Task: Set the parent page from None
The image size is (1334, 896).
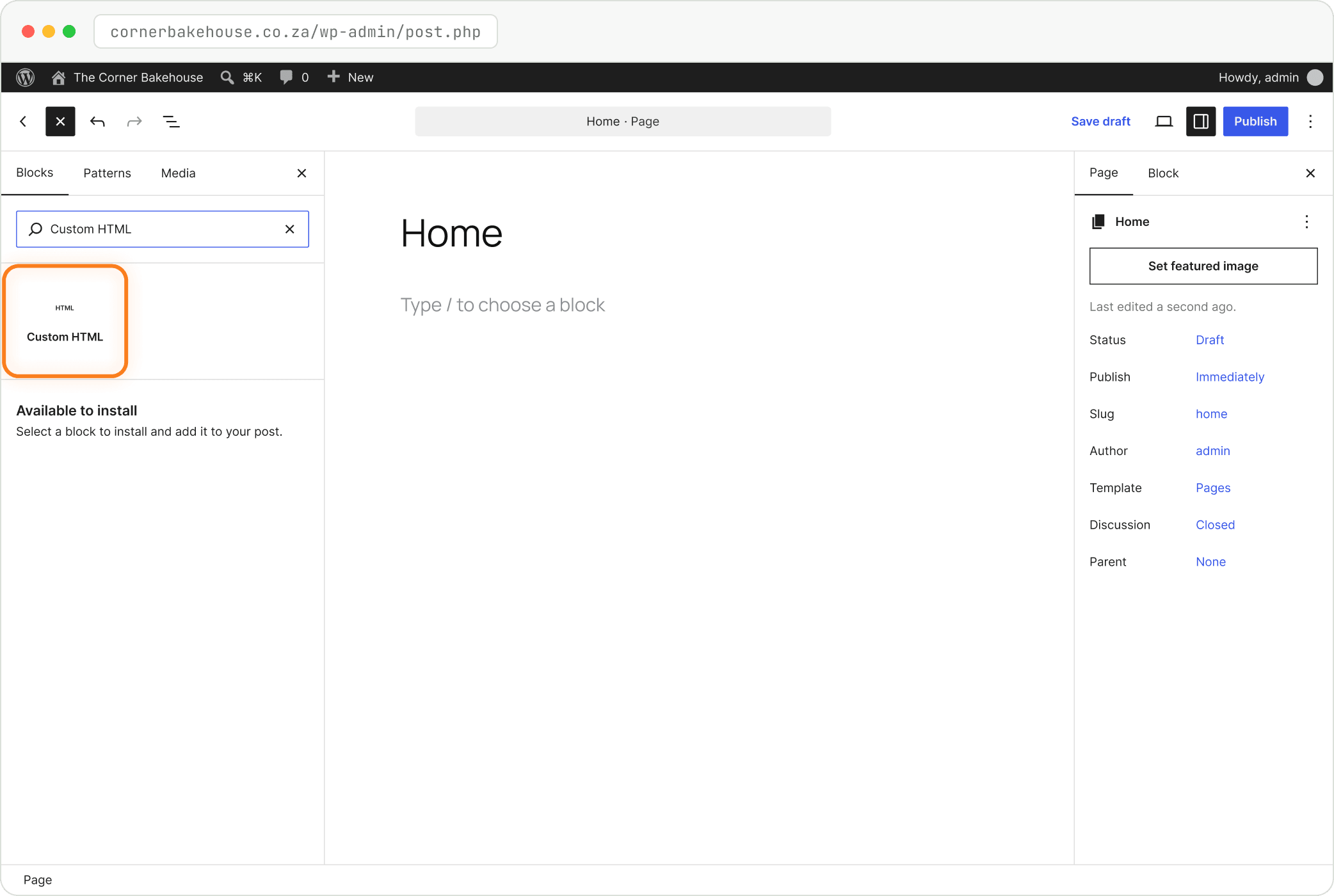Action: 1210,562
